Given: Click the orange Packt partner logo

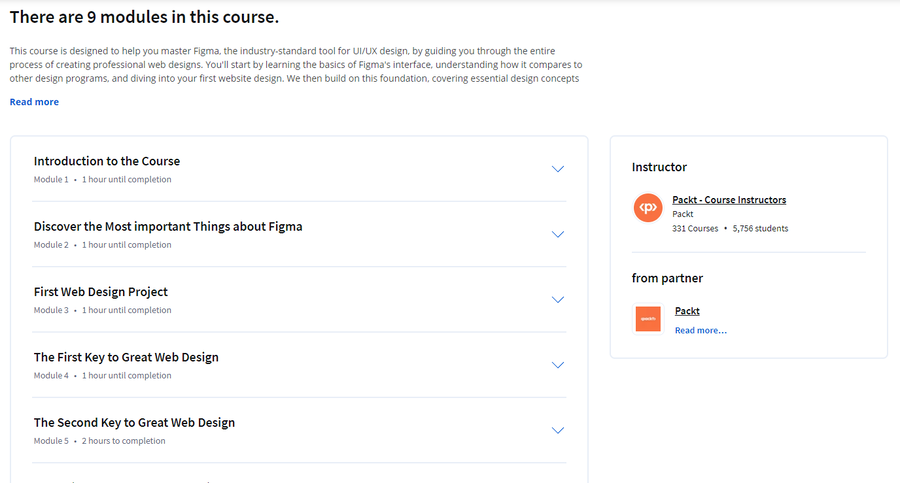Looking at the screenshot, I should pos(648,319).
